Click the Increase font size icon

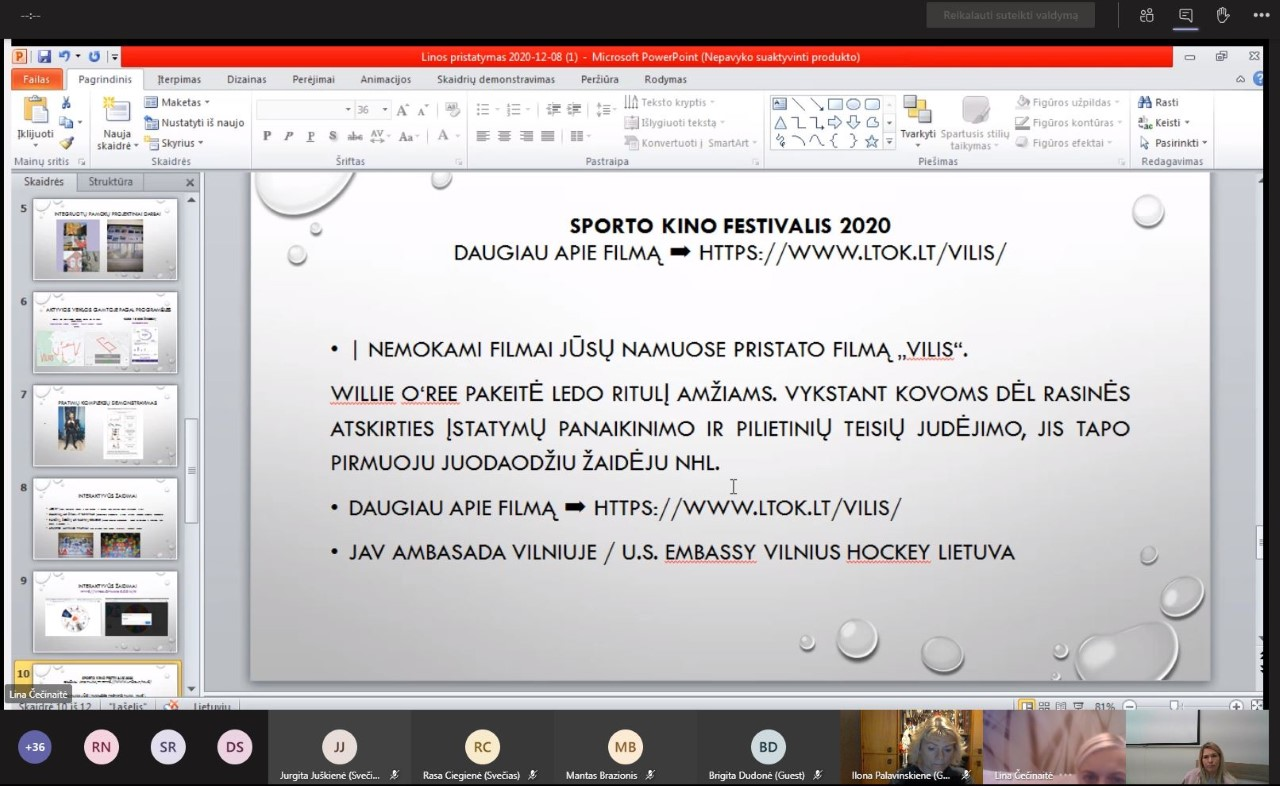(x=402, y=110)
